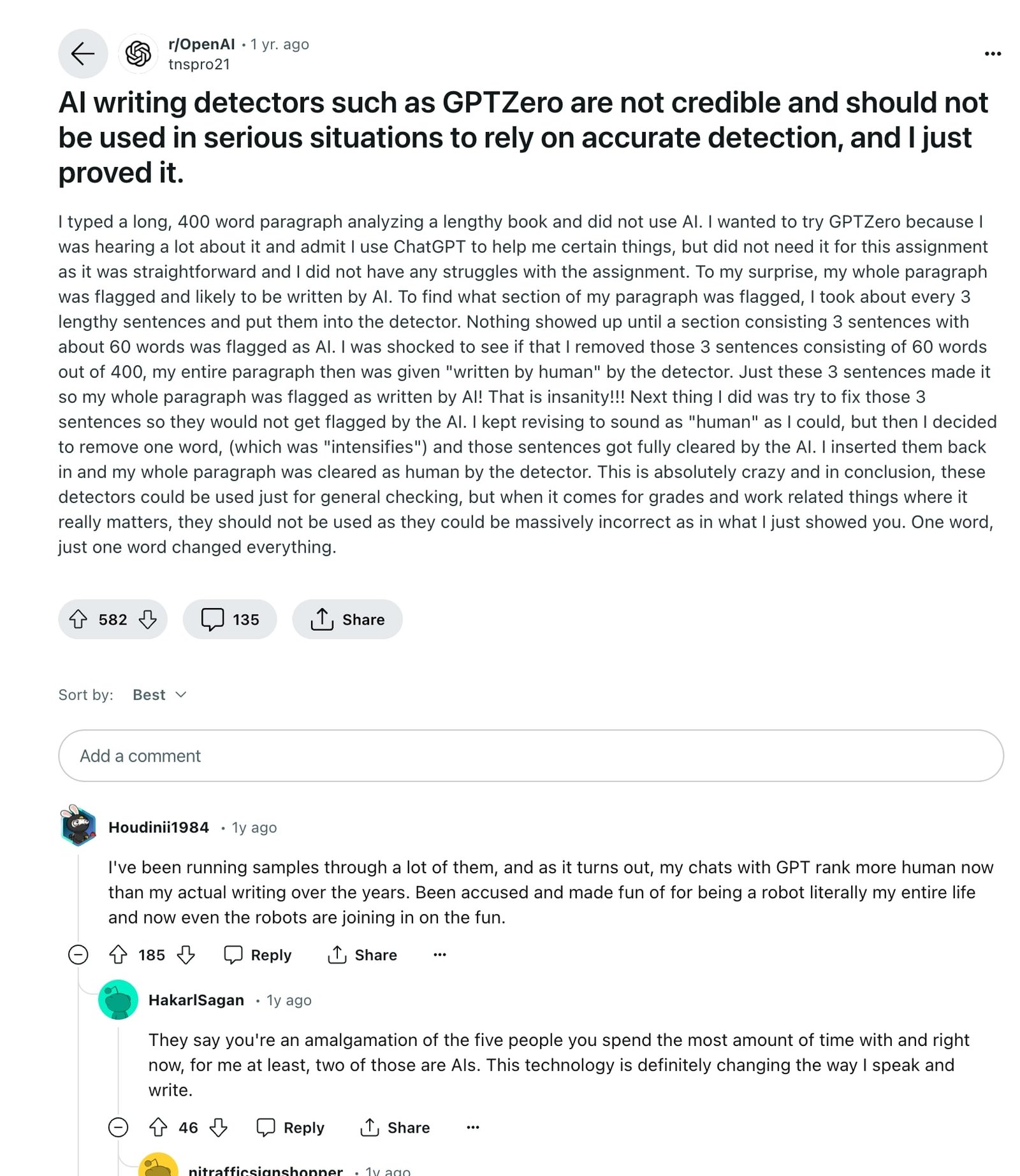Image resolution: width=1020 pixels, height=1176 pixels.
Task: Click the Share icon on Houdinii1984's comment
Action: click(x=361, y=954)
